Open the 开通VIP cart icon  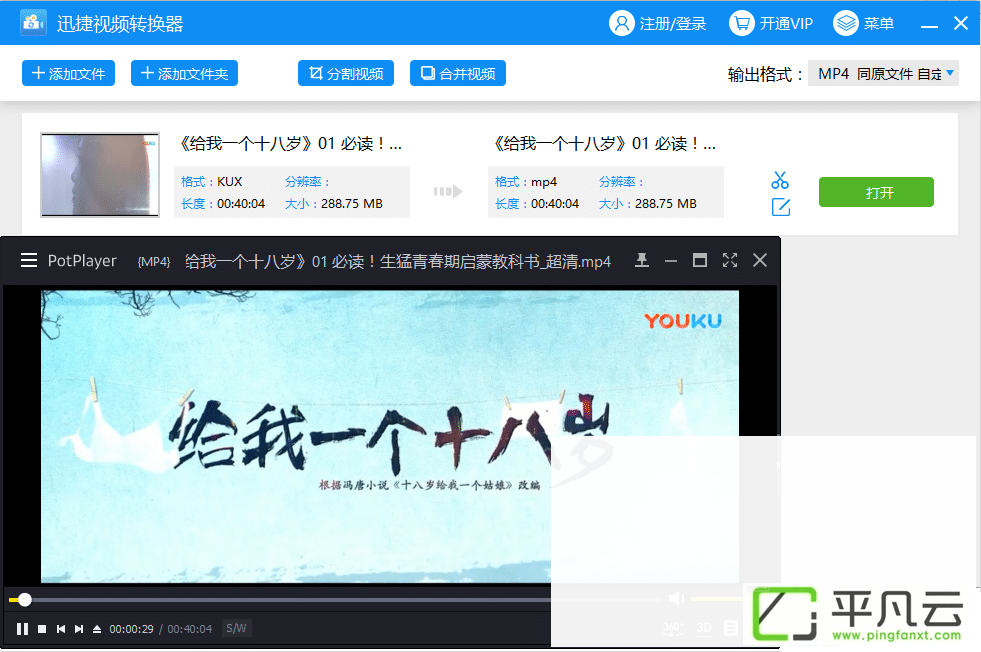pyautogui.click(x=741, y=23)
